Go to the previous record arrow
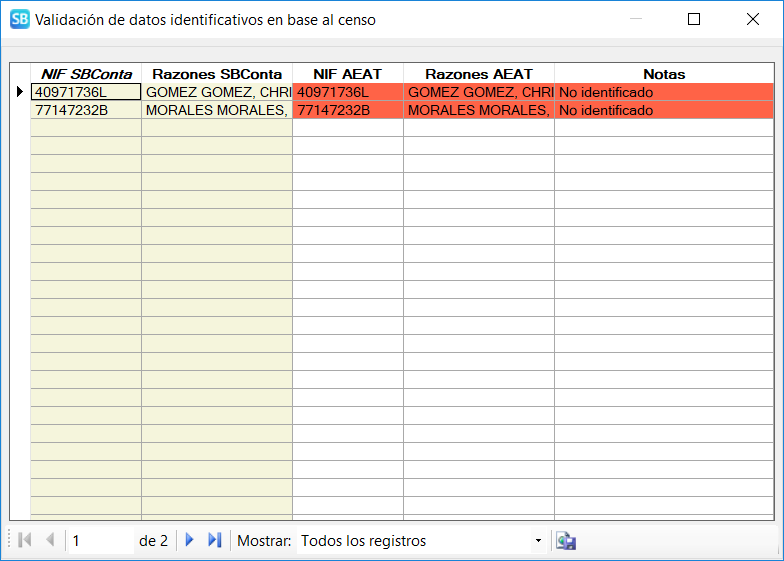Screen dimensions: 784x561 coord(49,541)
